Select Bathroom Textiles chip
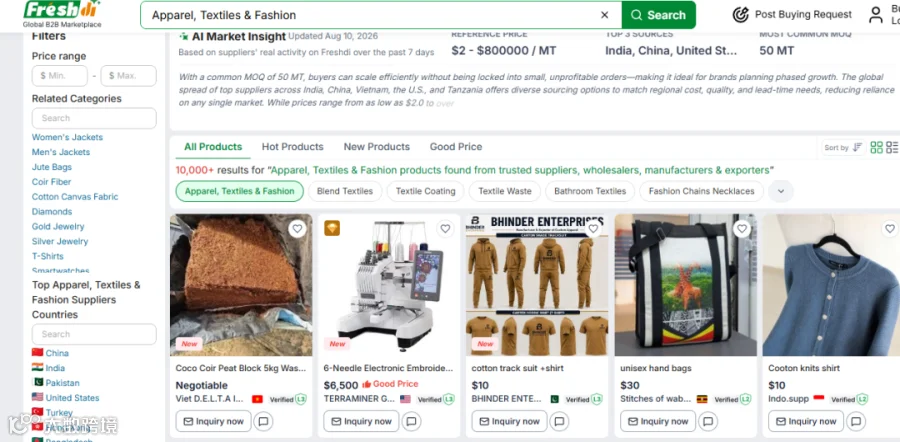 coord(590,191)
